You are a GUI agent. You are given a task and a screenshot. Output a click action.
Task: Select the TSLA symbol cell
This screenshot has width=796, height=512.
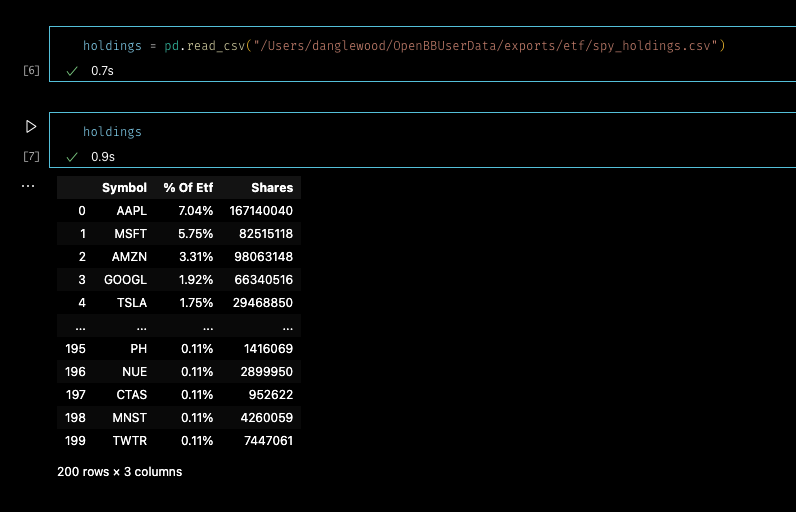point(132,303)
